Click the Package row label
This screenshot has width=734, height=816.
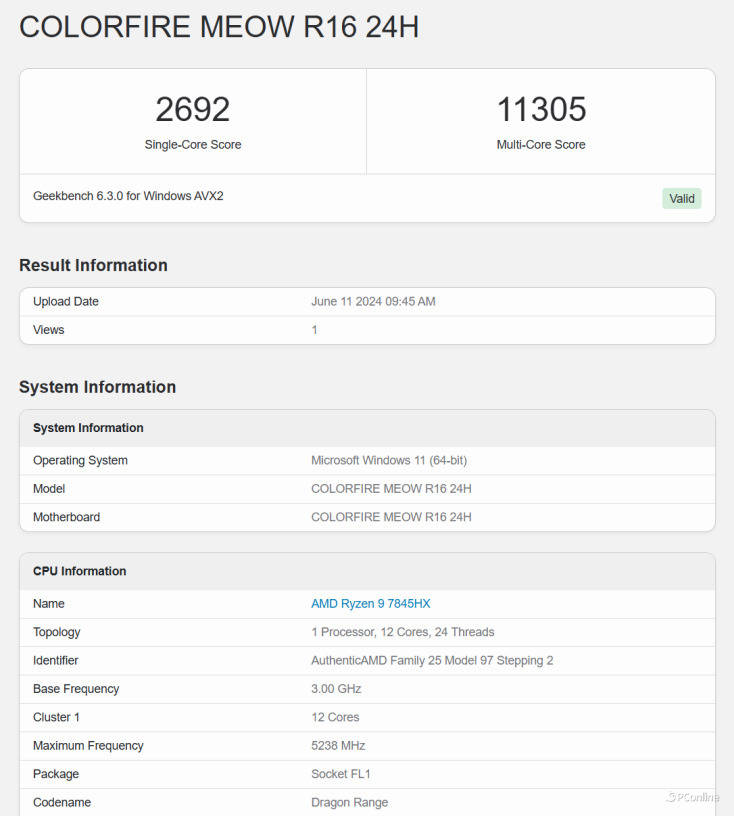56,774
